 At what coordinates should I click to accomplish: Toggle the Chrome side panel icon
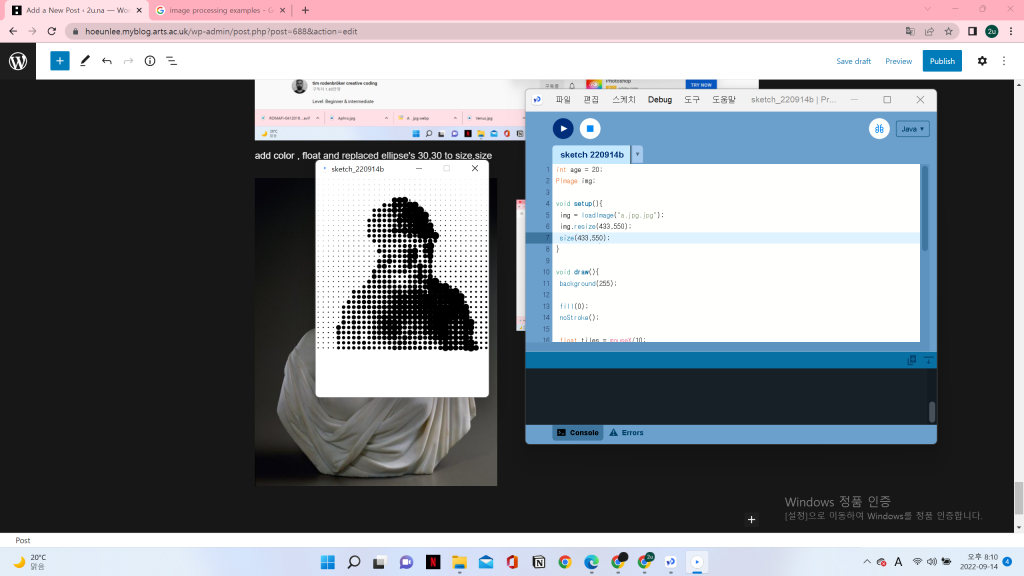coord(972,31)
